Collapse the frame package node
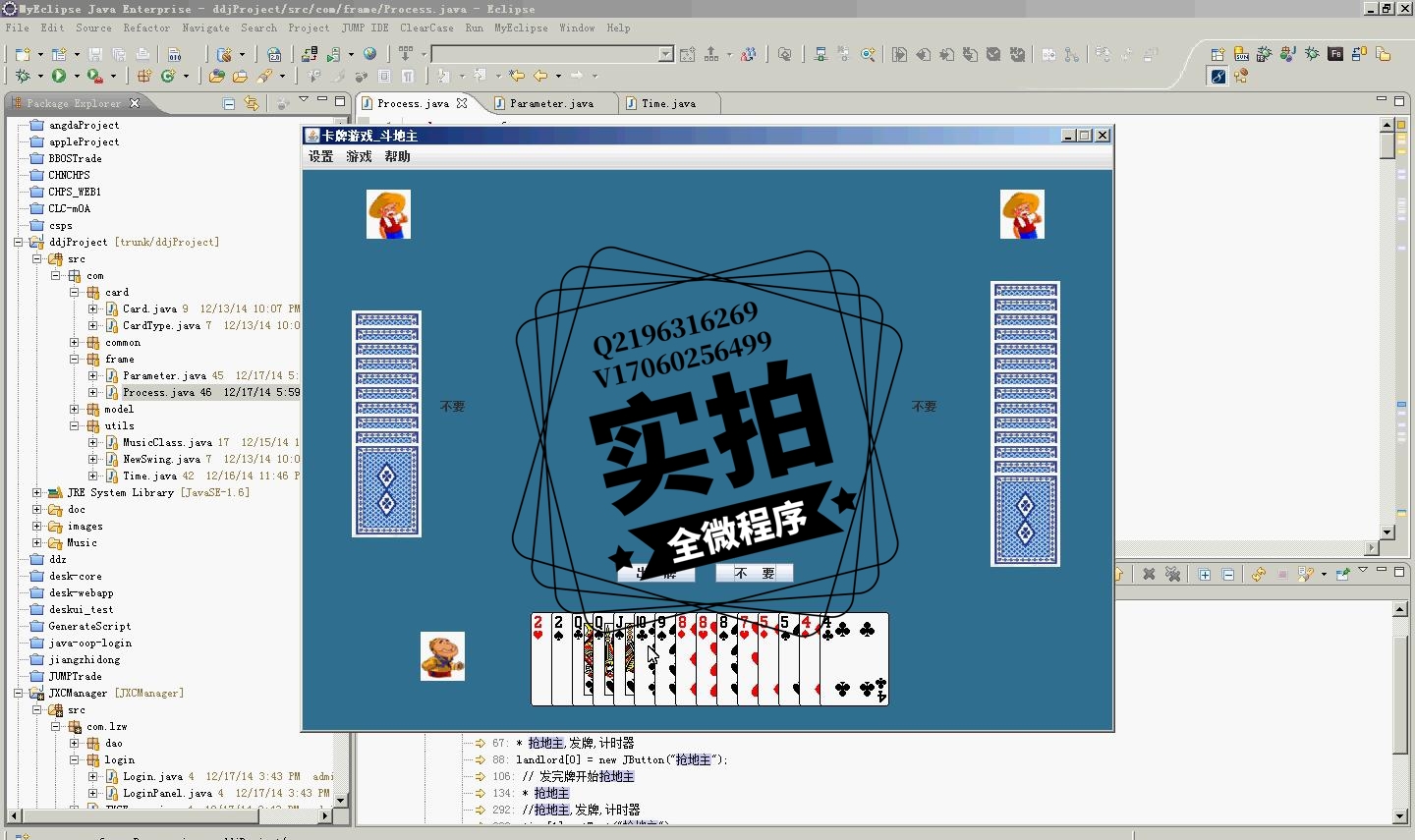 75,359
